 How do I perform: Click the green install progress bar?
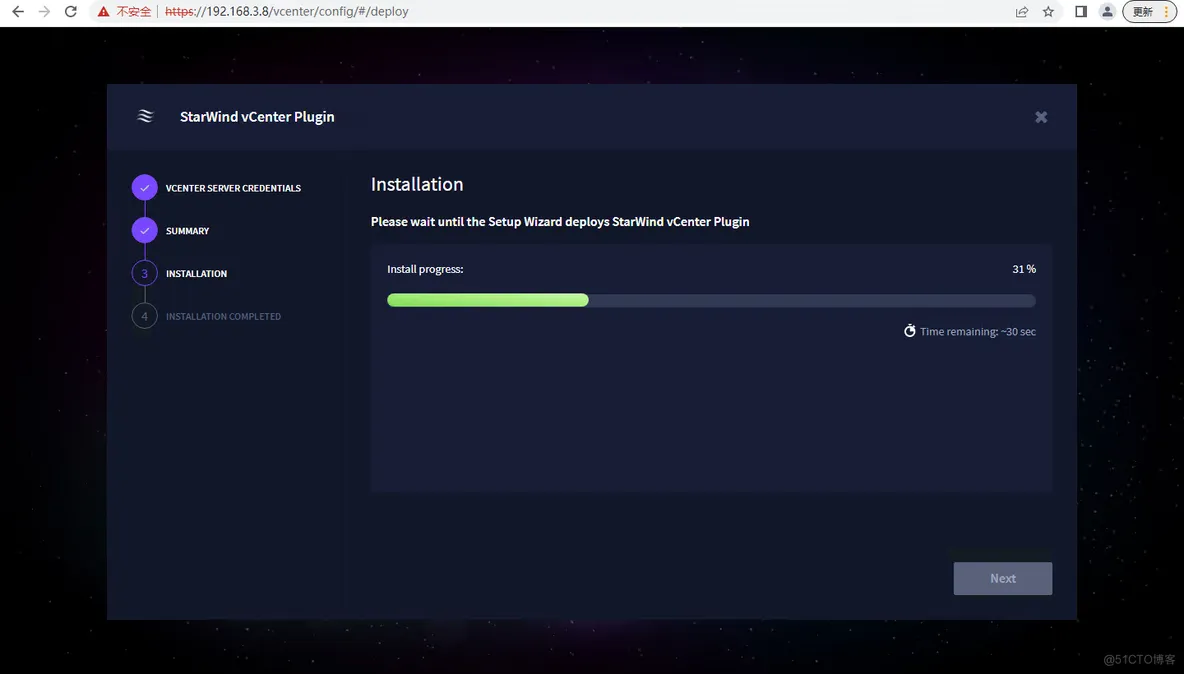pyautogui.click(x=488, y=300)
